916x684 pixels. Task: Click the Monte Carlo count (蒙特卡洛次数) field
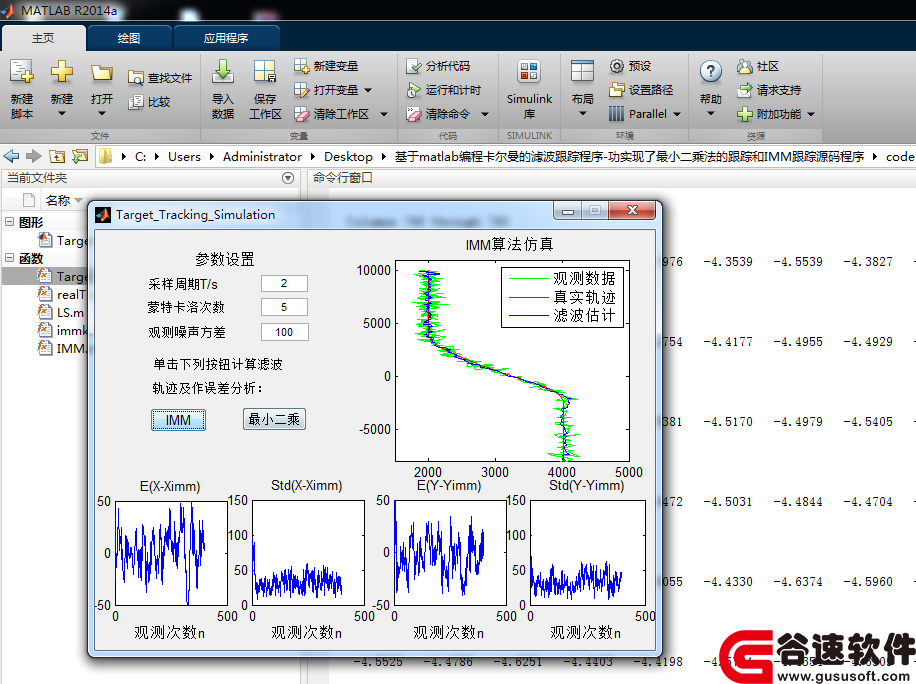(x=284, y=307)
